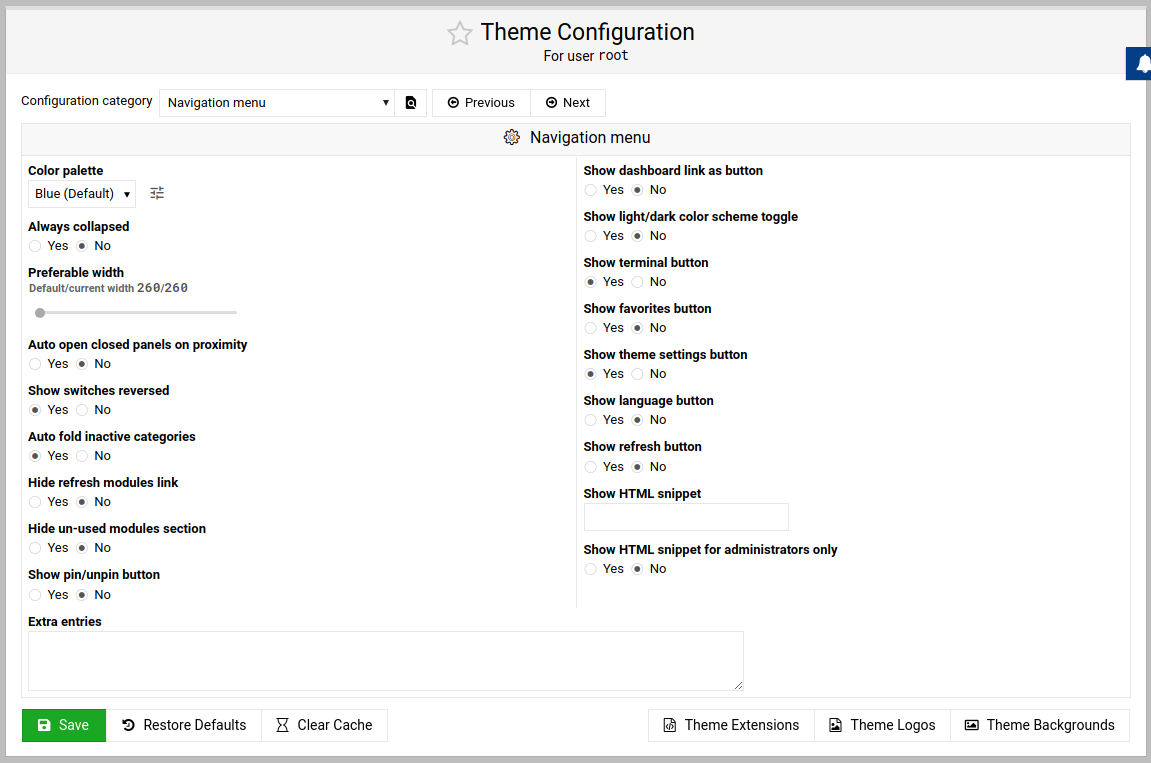1151x763 pixels.
Task: Save the theme configuration
Action: [63, 725]
